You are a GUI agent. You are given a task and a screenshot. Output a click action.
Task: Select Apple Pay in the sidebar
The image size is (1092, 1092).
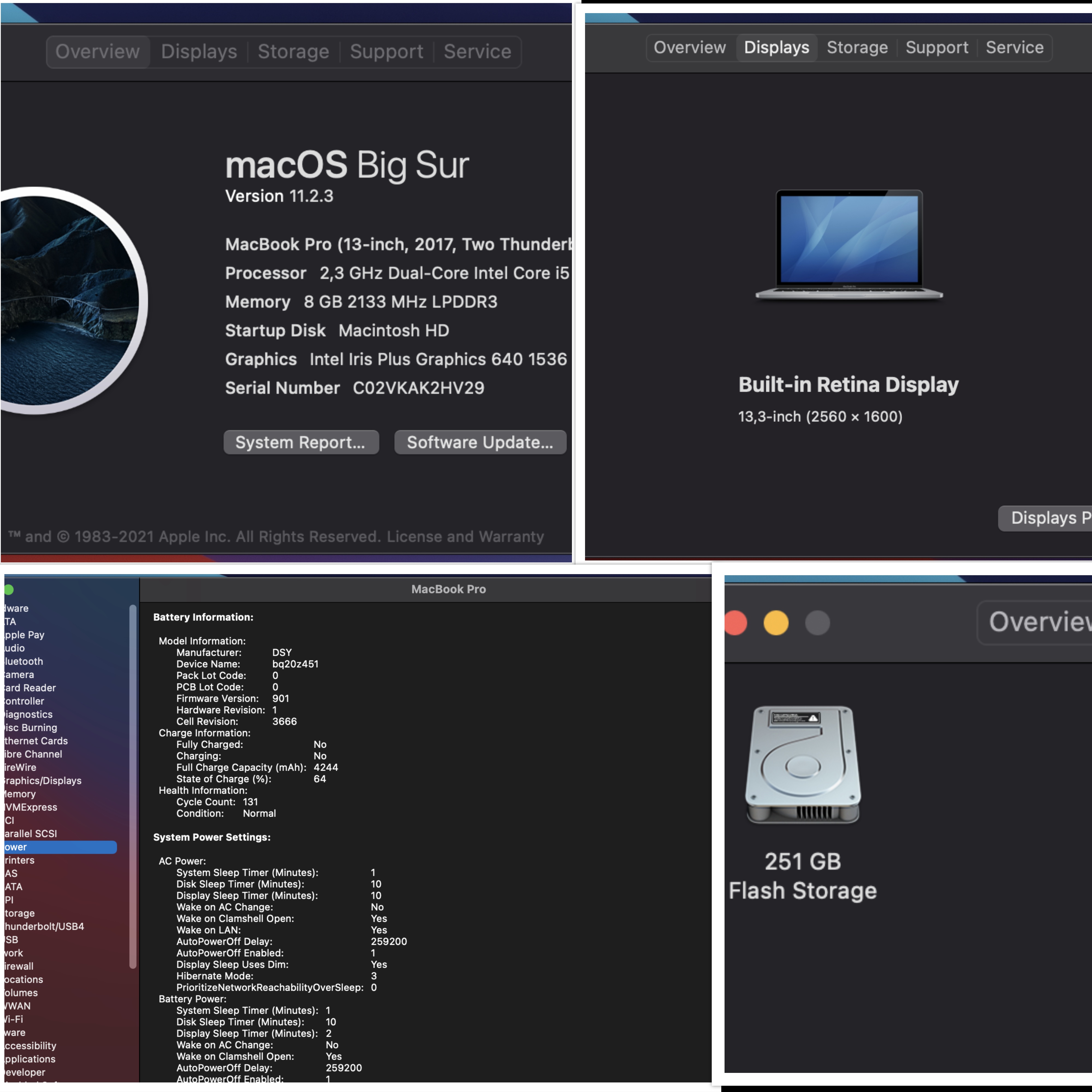pyautogui.click(x=24, y=635)
